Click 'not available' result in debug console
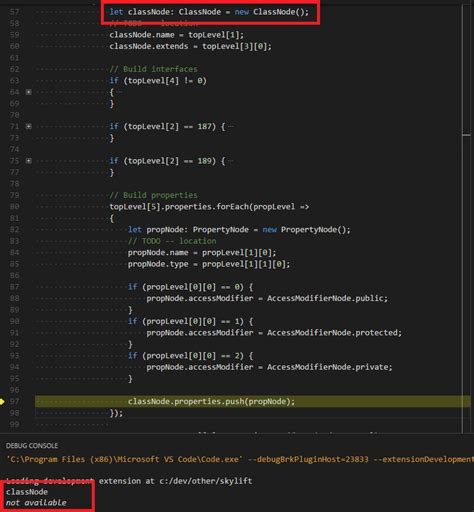Screen dimensions: 474x512 (x=36, y=503)
